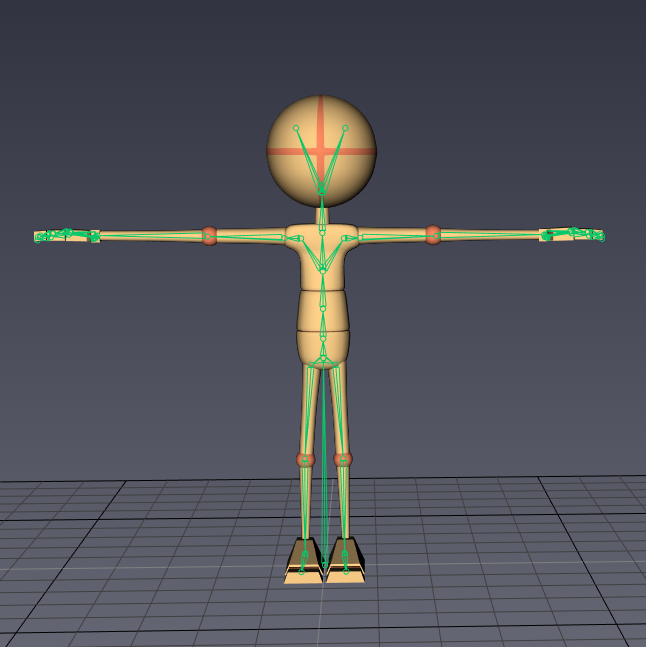
Task: Pick the shoe on the screen-left foot
Action: (x=304, y=560)
